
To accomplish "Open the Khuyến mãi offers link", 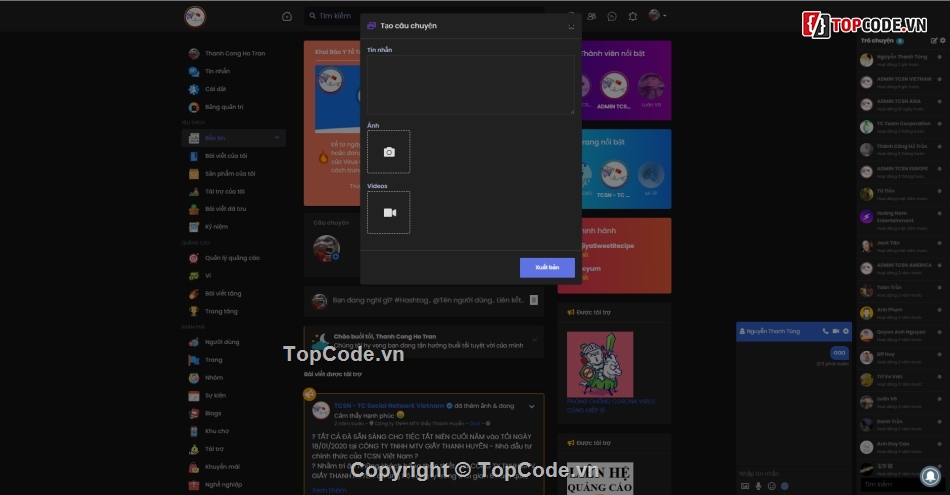I will tap(222, 467).
